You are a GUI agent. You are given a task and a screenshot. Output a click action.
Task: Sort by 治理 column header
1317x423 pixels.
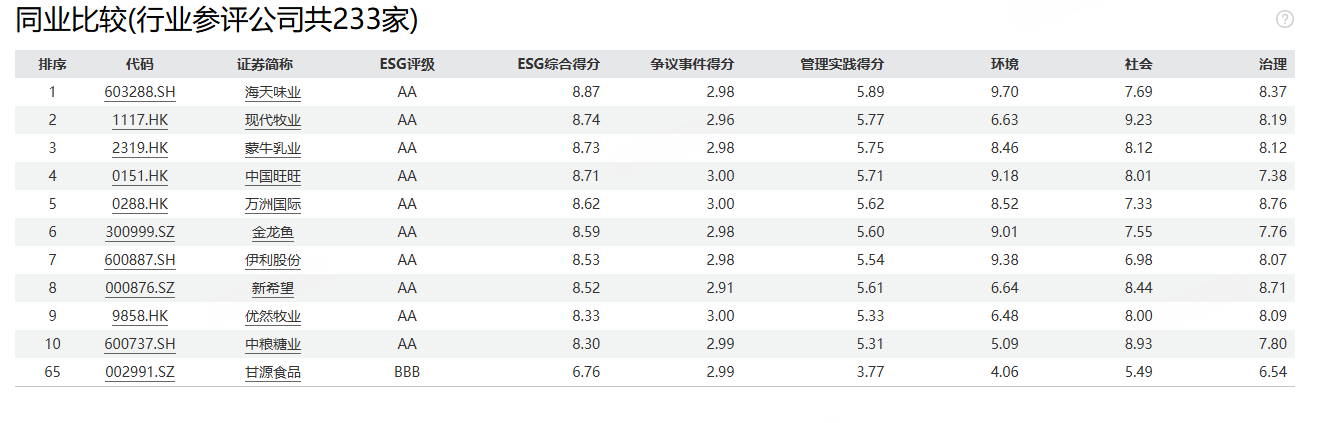[1272, 64]
